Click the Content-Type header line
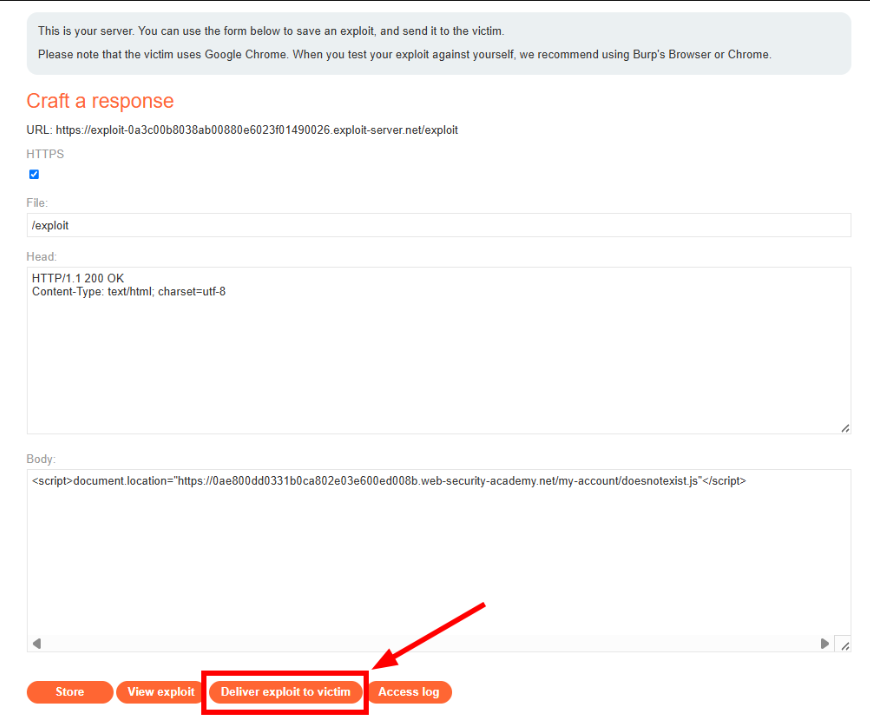 [x=129, y=292]
